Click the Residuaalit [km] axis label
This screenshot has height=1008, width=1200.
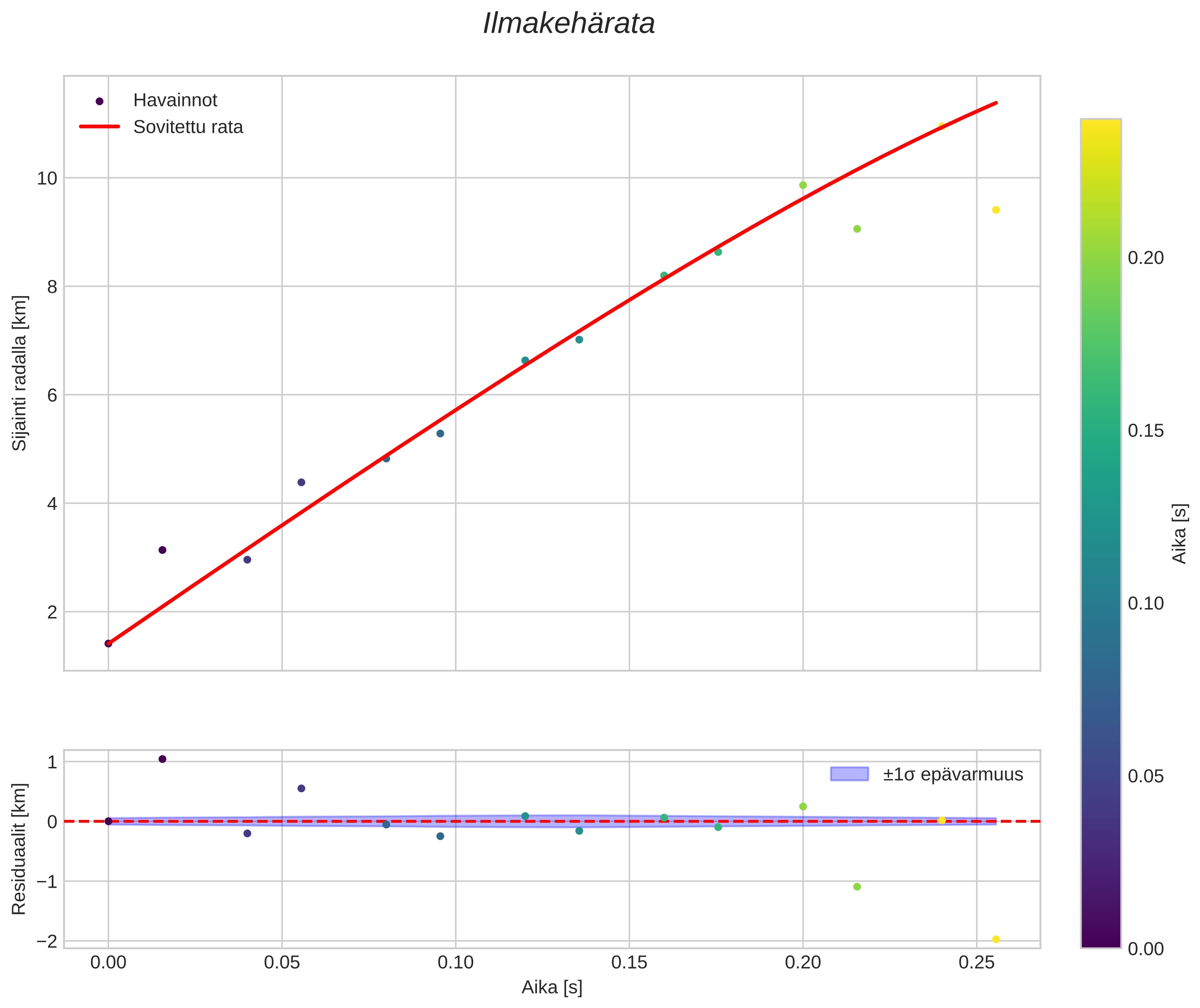19,849
